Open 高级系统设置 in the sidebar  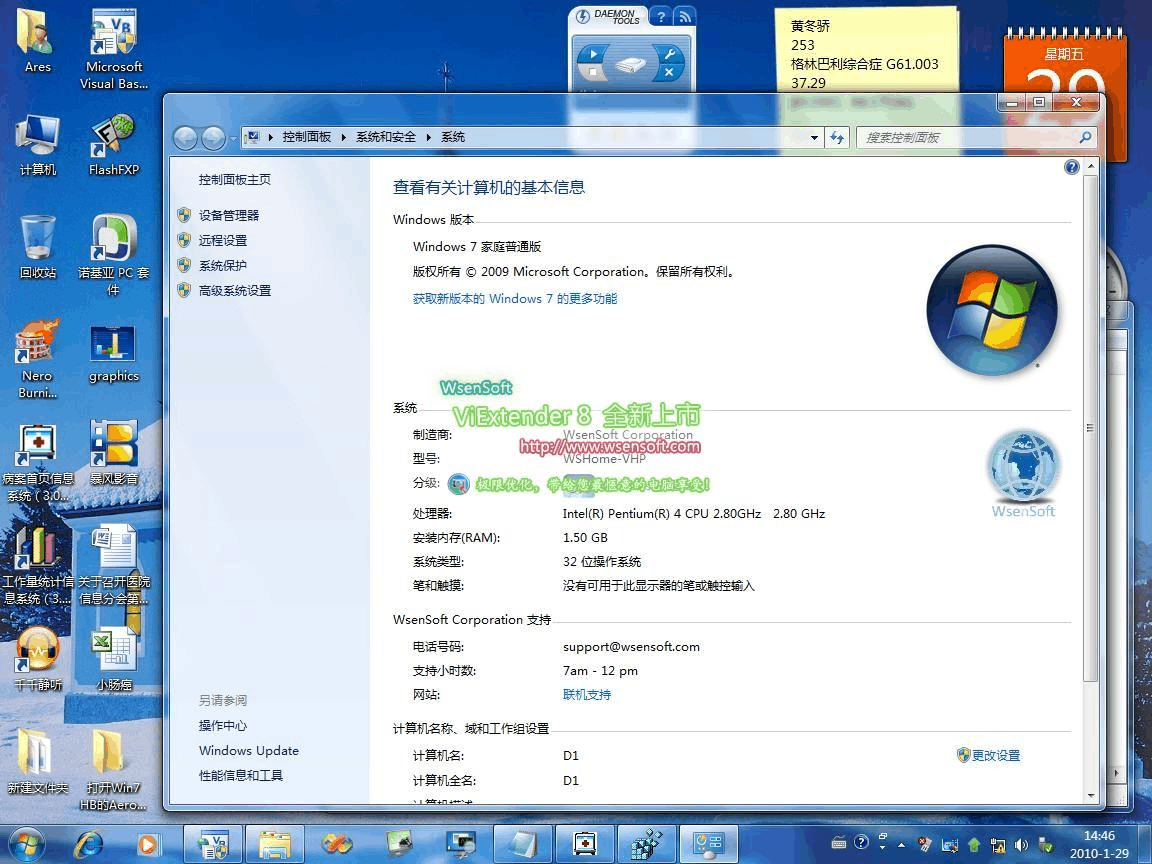pyautogui.click(x=234, y=290)
